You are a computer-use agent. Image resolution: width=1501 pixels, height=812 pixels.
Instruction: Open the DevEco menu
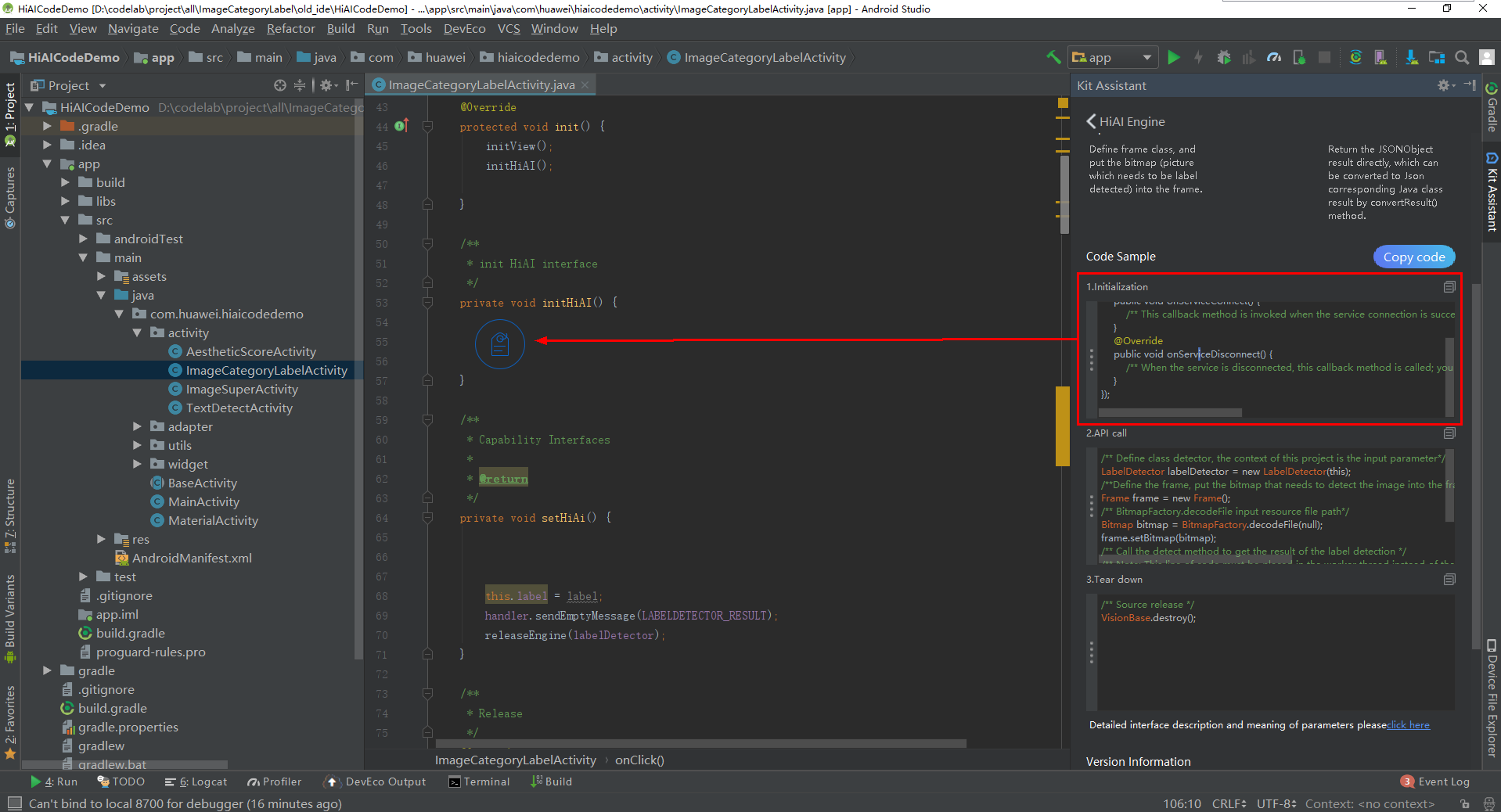click(x=464, y=29)
